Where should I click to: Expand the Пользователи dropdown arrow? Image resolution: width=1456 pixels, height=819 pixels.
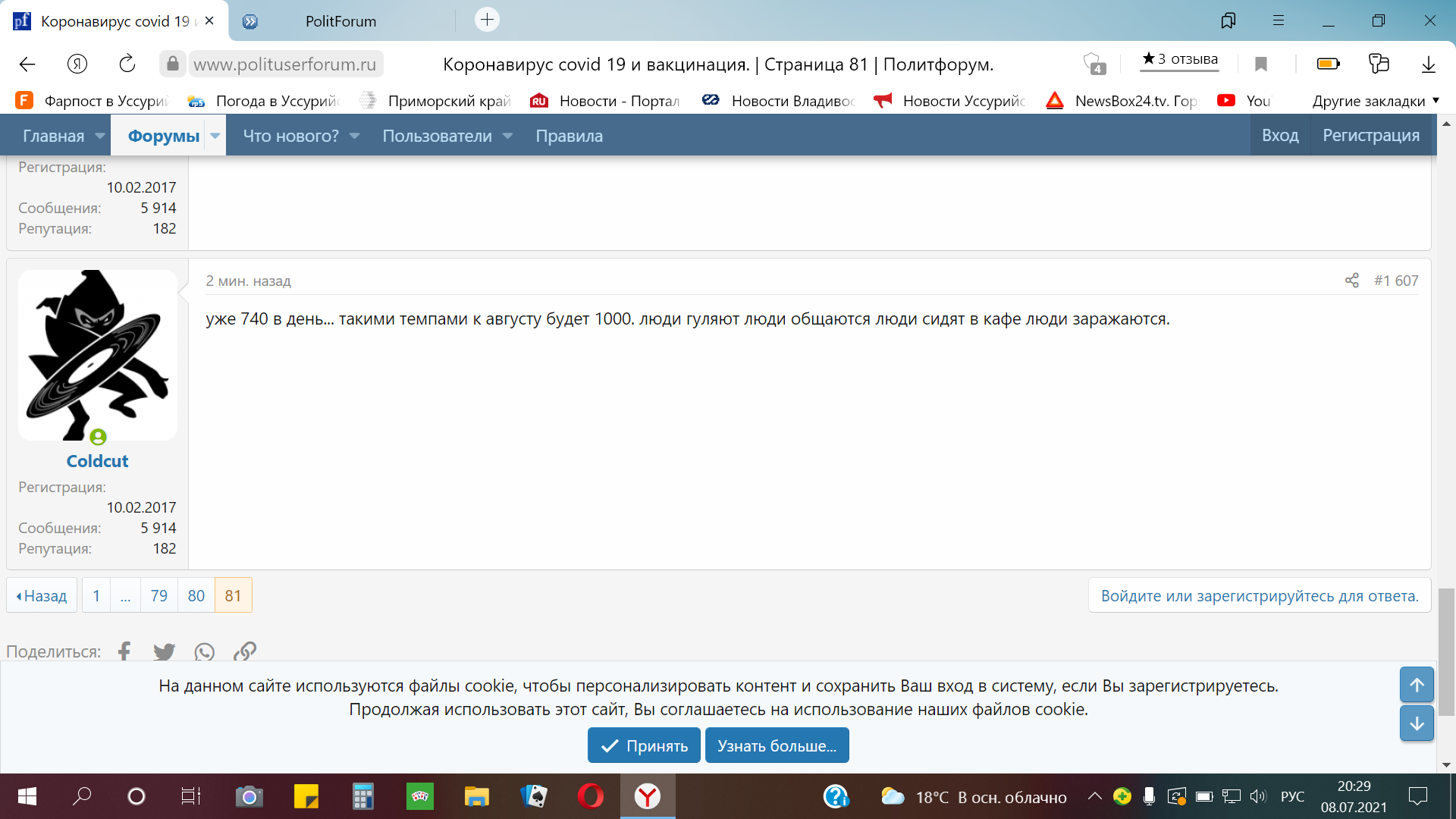[x=507, y=136]
